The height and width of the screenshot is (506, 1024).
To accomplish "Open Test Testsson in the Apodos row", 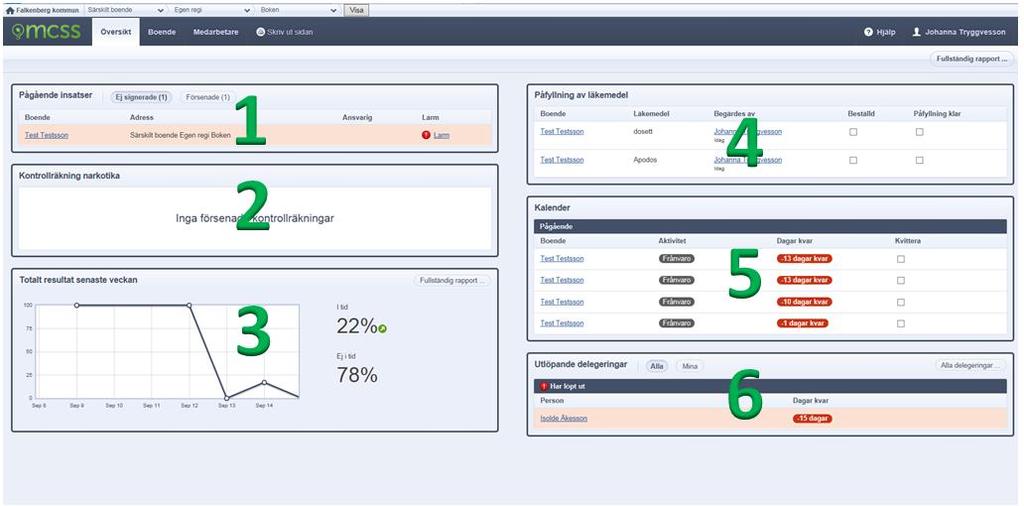I will click(x=562, y=160).
